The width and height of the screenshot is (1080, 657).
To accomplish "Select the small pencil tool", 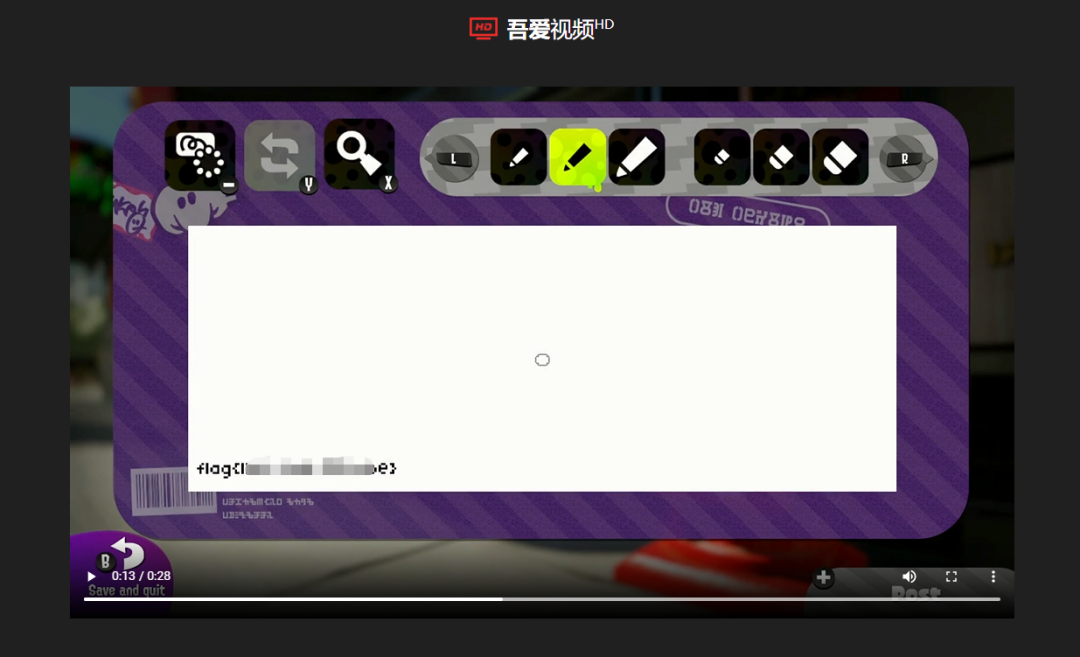I will pyautogui.click(x=518, y=157).
